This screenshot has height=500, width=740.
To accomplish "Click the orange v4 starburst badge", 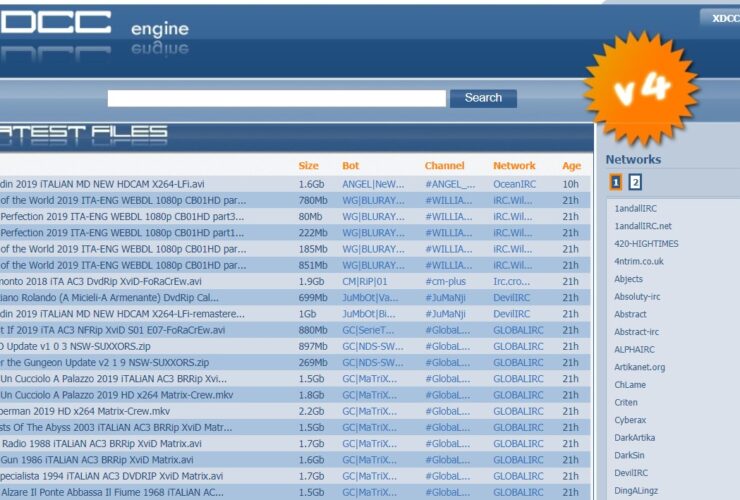I will point(641,89).
